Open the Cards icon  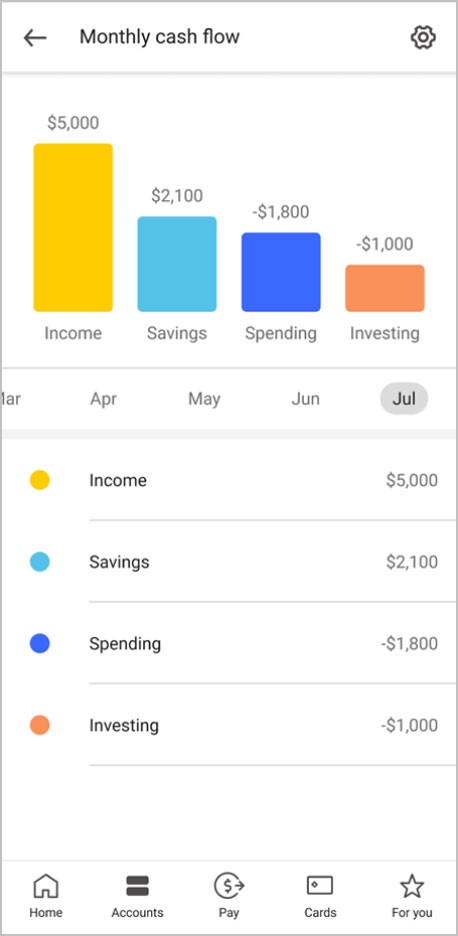[x=320, y=885]
